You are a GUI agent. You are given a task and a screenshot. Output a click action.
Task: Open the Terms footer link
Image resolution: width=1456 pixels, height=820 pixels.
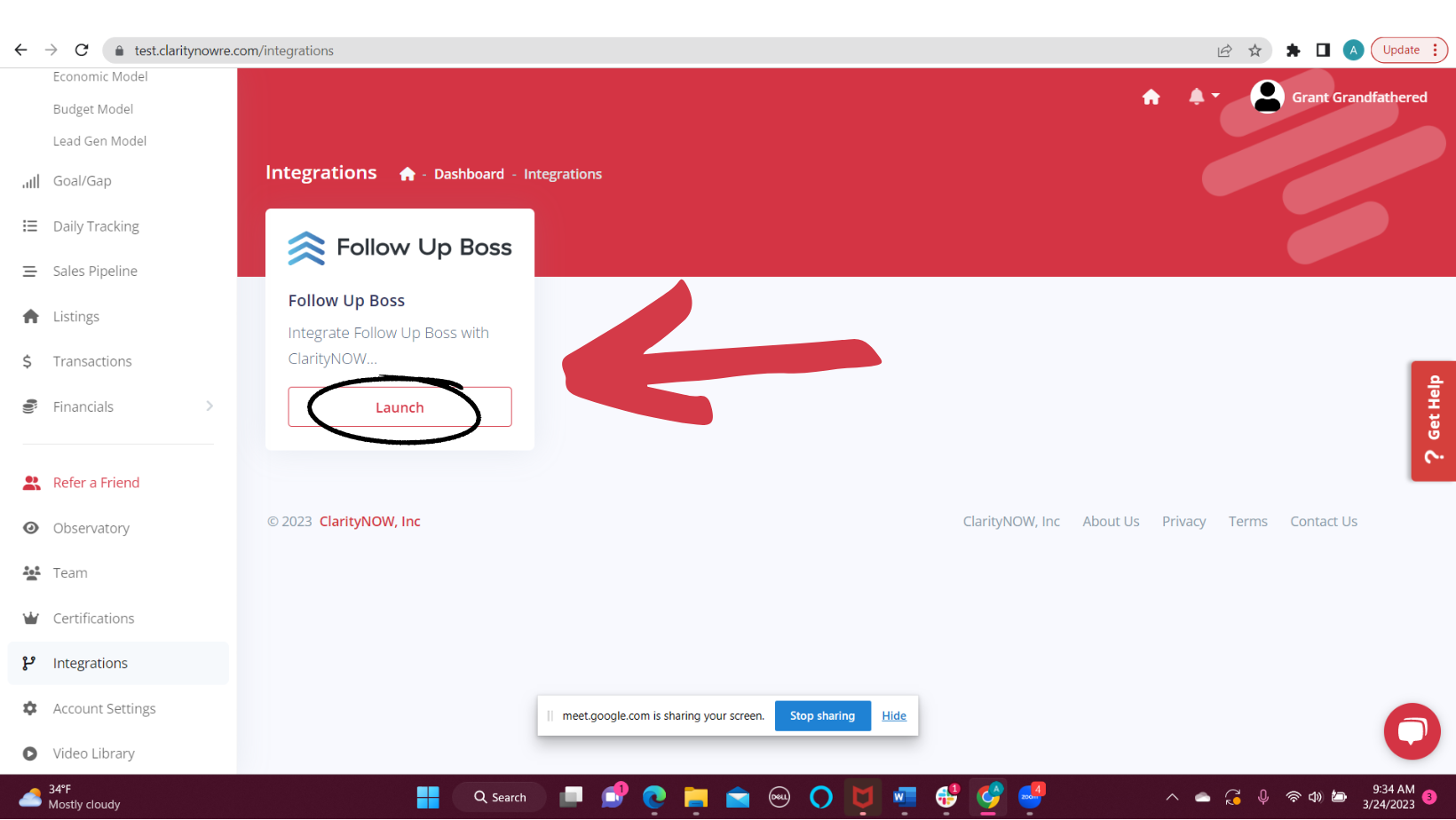pos(1247,522)
